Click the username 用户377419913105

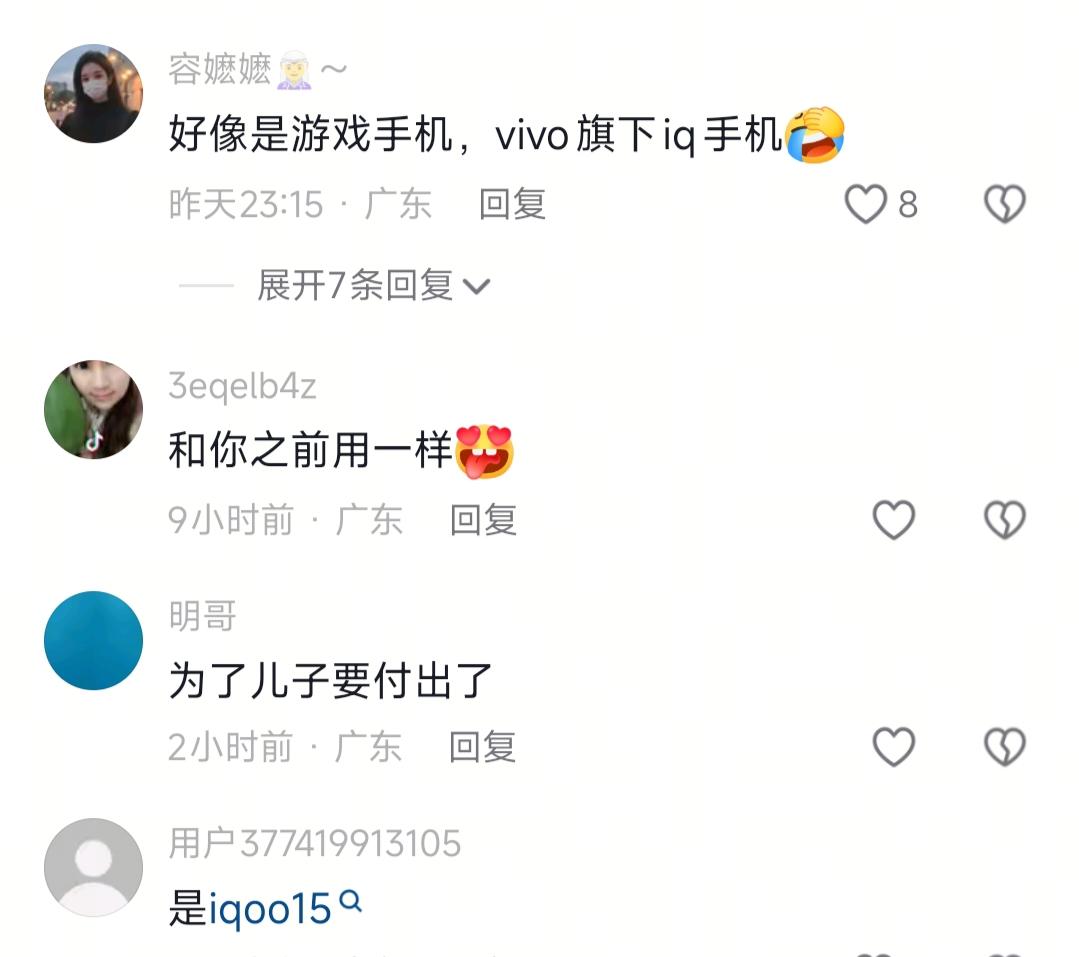tap(314, 843)
